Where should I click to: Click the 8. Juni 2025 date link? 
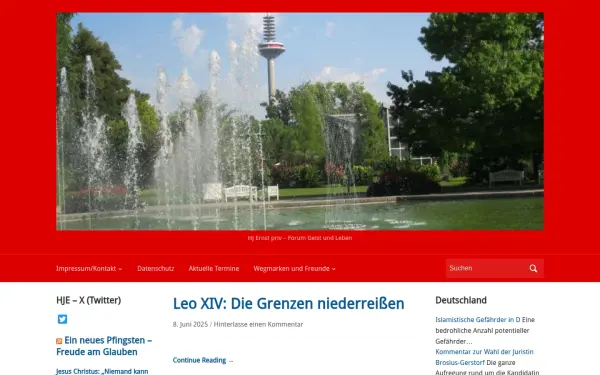190,324
